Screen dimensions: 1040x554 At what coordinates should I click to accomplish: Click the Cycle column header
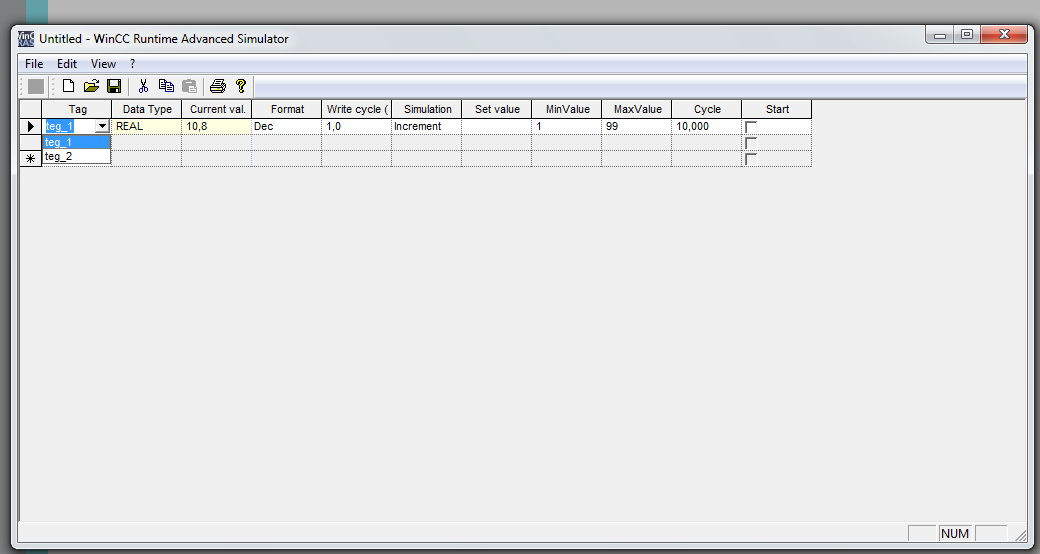click(x=706, y=109)
